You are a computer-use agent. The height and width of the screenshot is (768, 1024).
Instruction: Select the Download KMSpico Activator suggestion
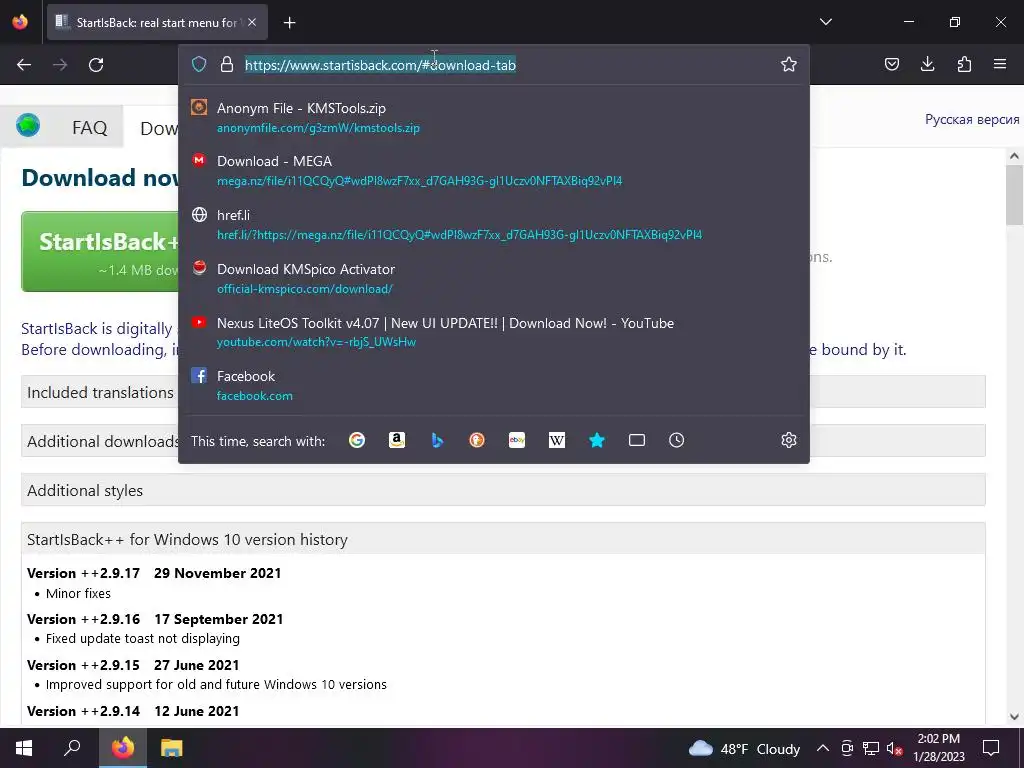(494, 278)
